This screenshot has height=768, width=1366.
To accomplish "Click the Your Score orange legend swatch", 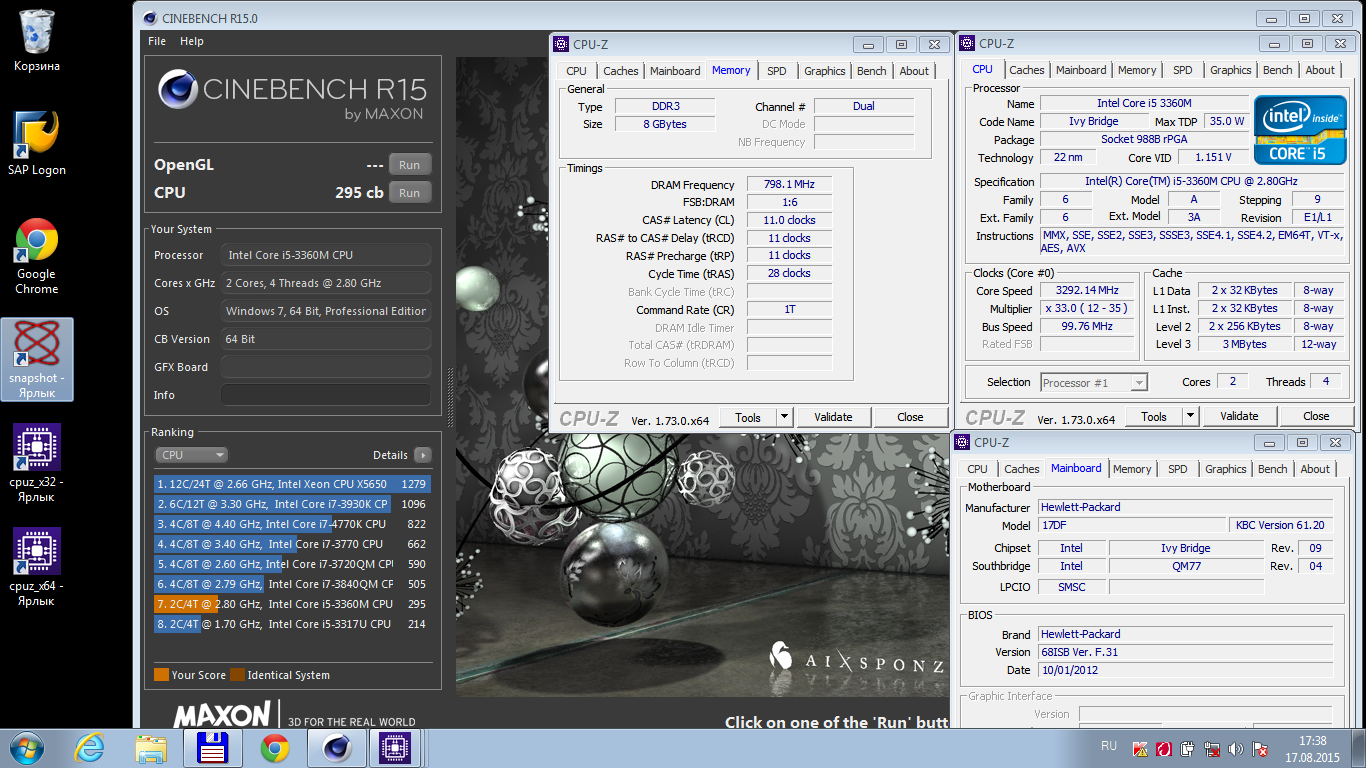I will [x=161, y=675].
